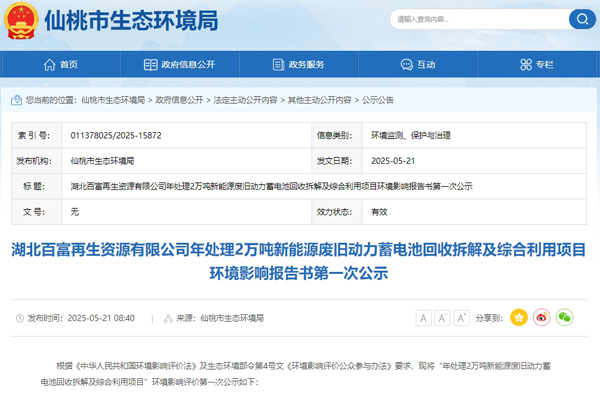This screenshot has width=600, height=400.
Task: Share article via Weibo icon
Action: point(542,317)
